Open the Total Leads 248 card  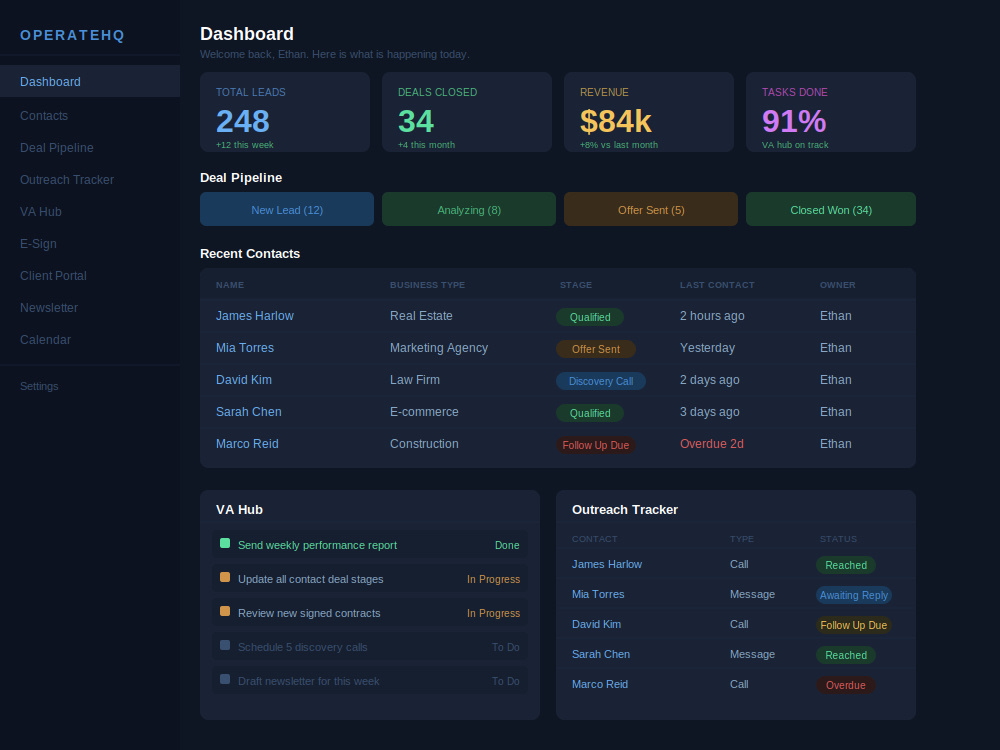click(285, 112)
